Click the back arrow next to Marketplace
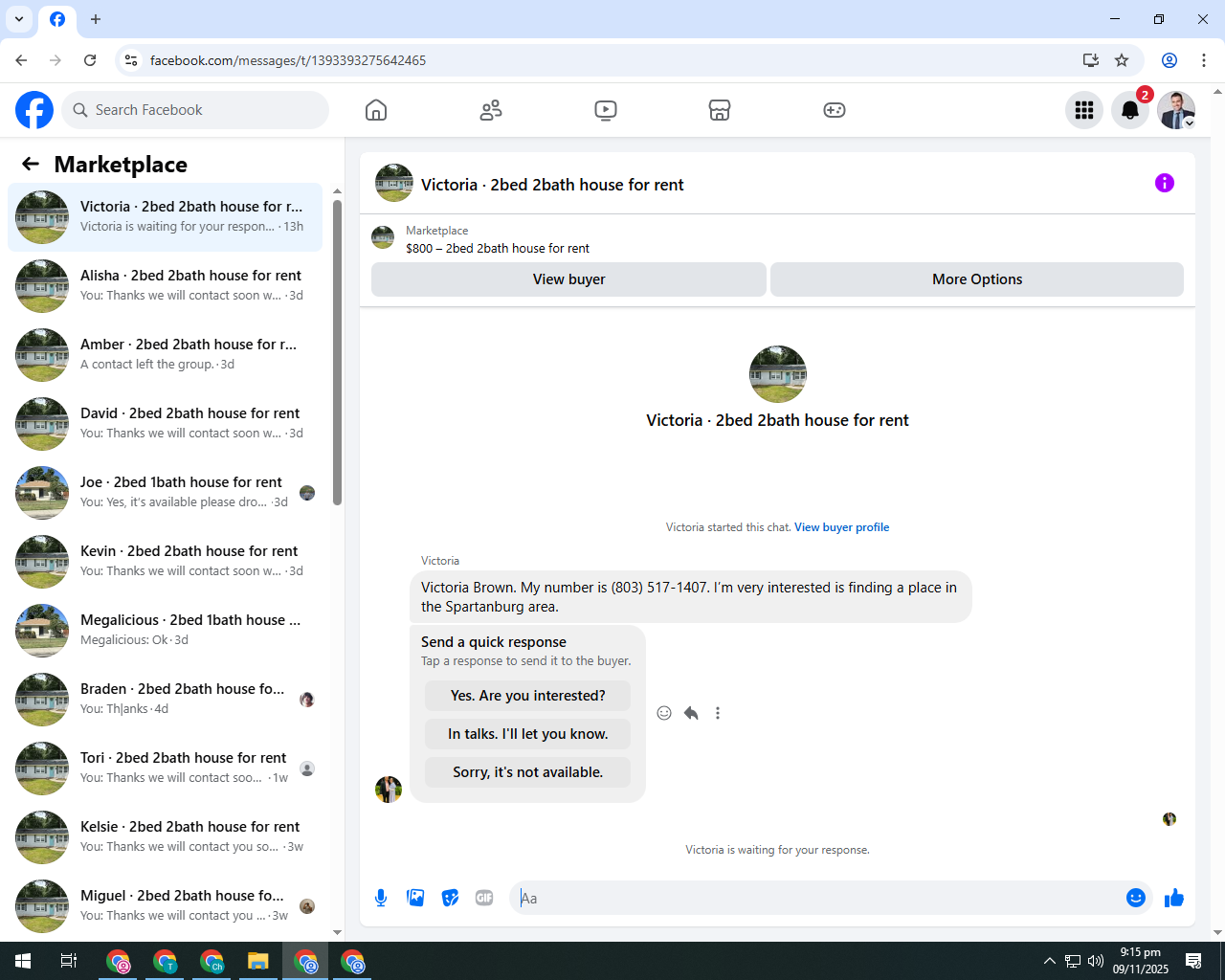Viewport: 1225px width, 980px height. click(x=31, y=164)
